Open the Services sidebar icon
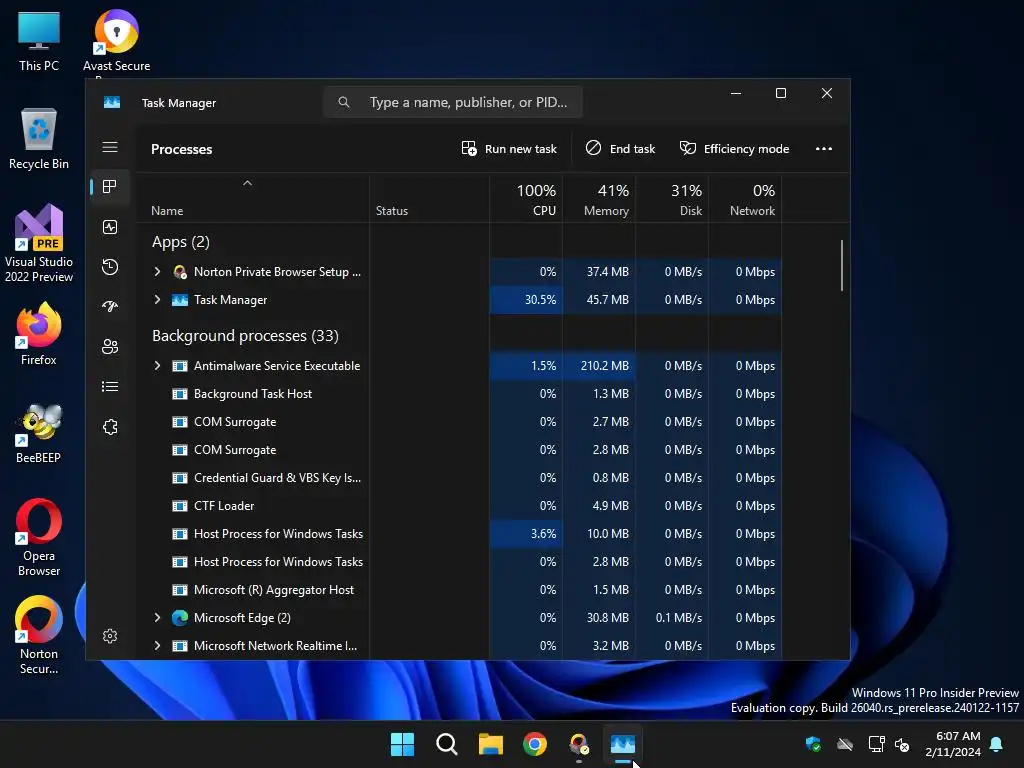 [x=110, y=427]
